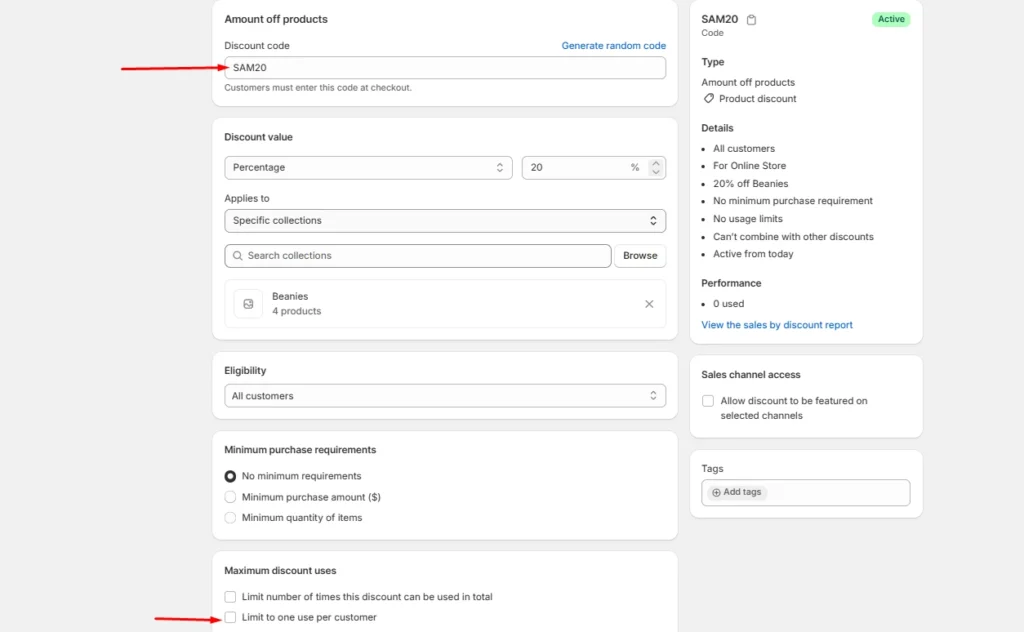This screenshot has height=632, width=1024.
Task: Click the '4 products' label under Beanies
Action: click(296, 311)
